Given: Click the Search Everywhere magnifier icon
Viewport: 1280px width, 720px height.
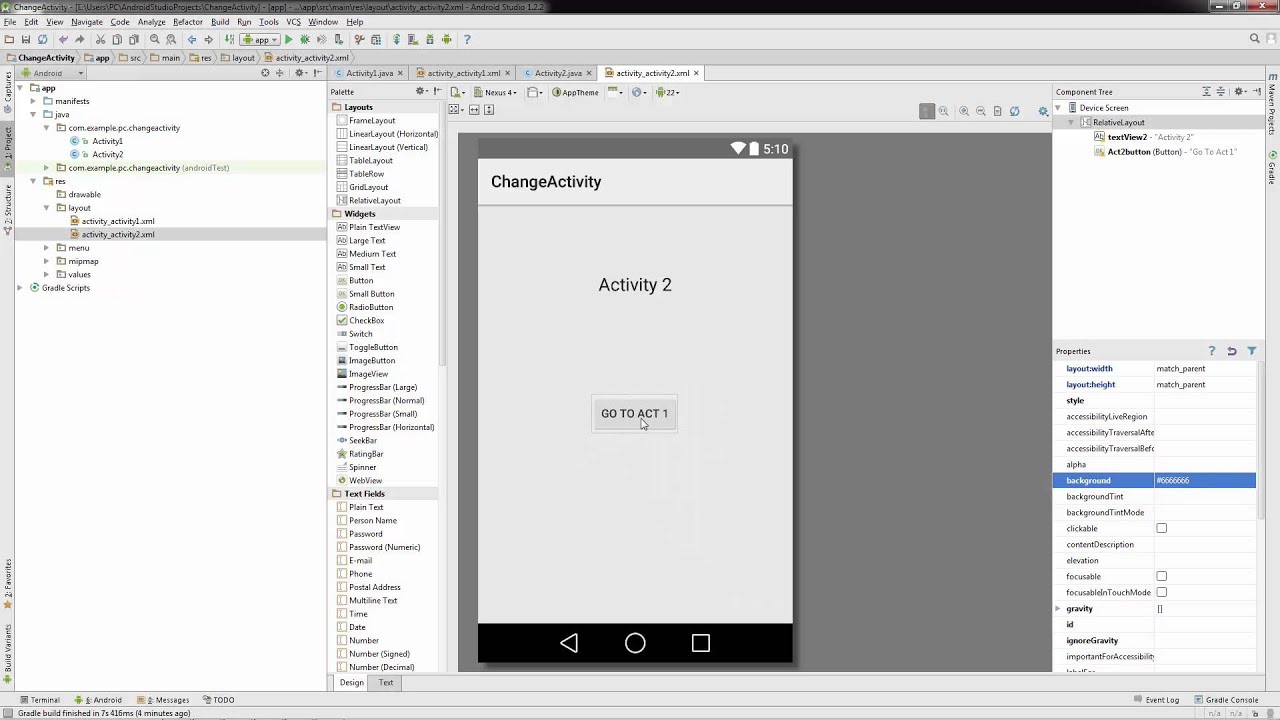Looking at the screenshot, I should [x=1254, y=39].
